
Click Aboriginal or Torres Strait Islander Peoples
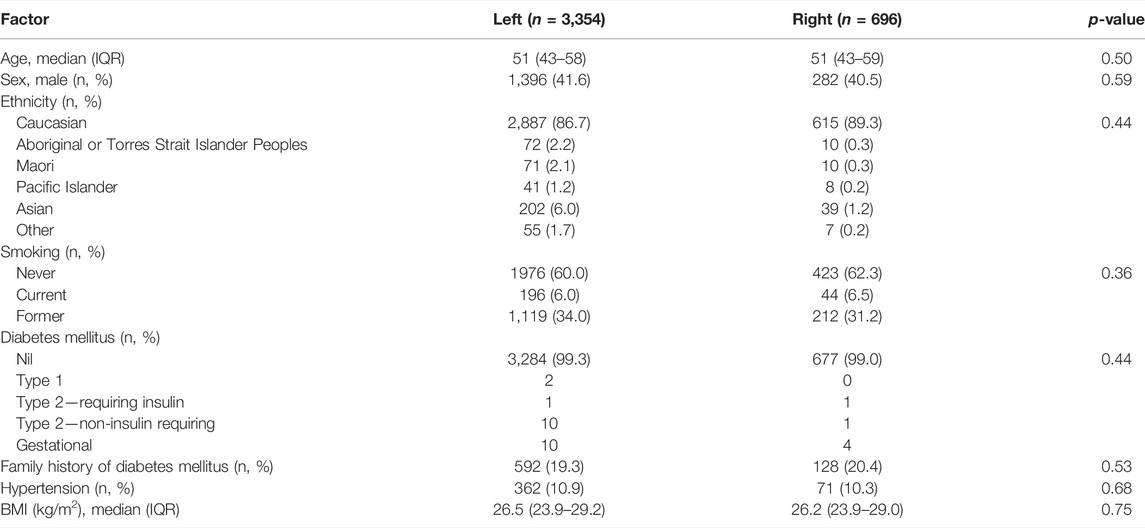point(161,145)
